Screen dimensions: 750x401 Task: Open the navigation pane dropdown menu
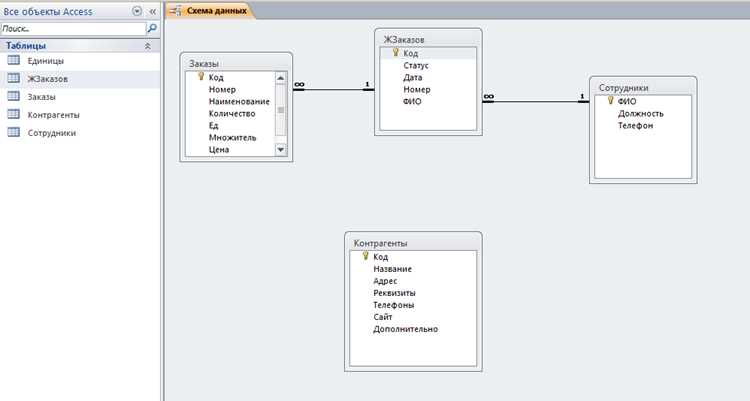[x=137, y=11]
